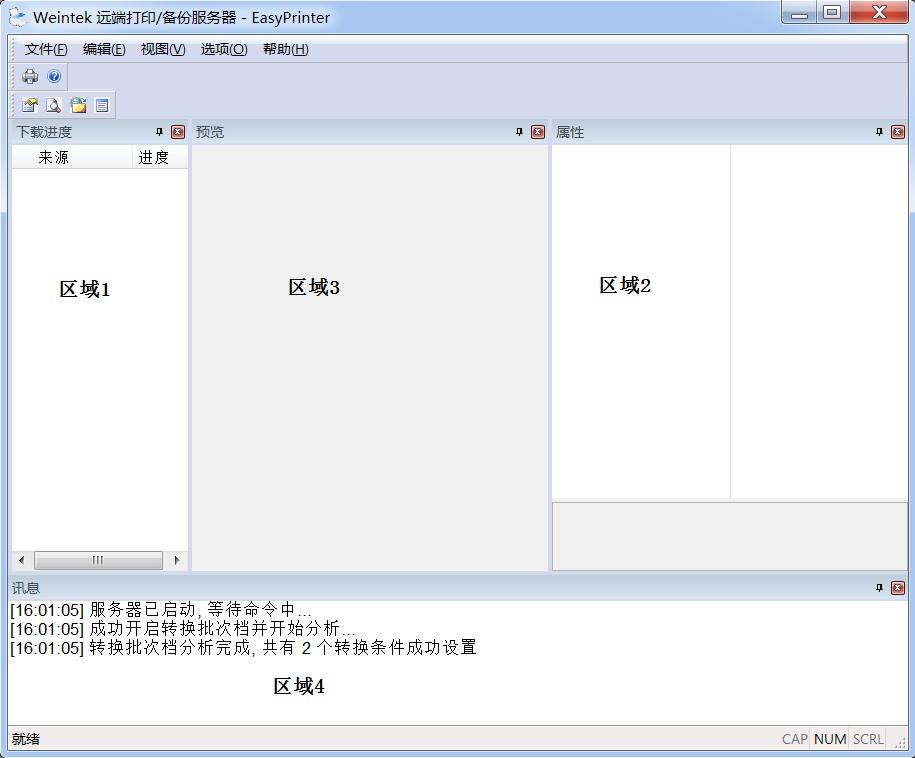Screen dimensions: 915x758
Task: Maximize the EasyPrinter window
Action: 832,12
